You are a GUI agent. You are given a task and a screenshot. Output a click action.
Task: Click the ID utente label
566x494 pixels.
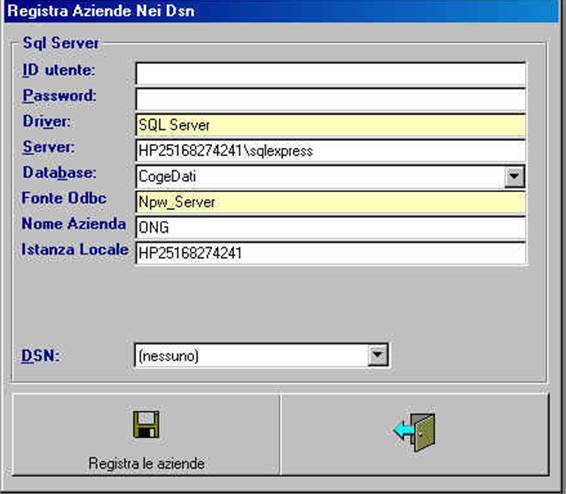pos(58,70)
